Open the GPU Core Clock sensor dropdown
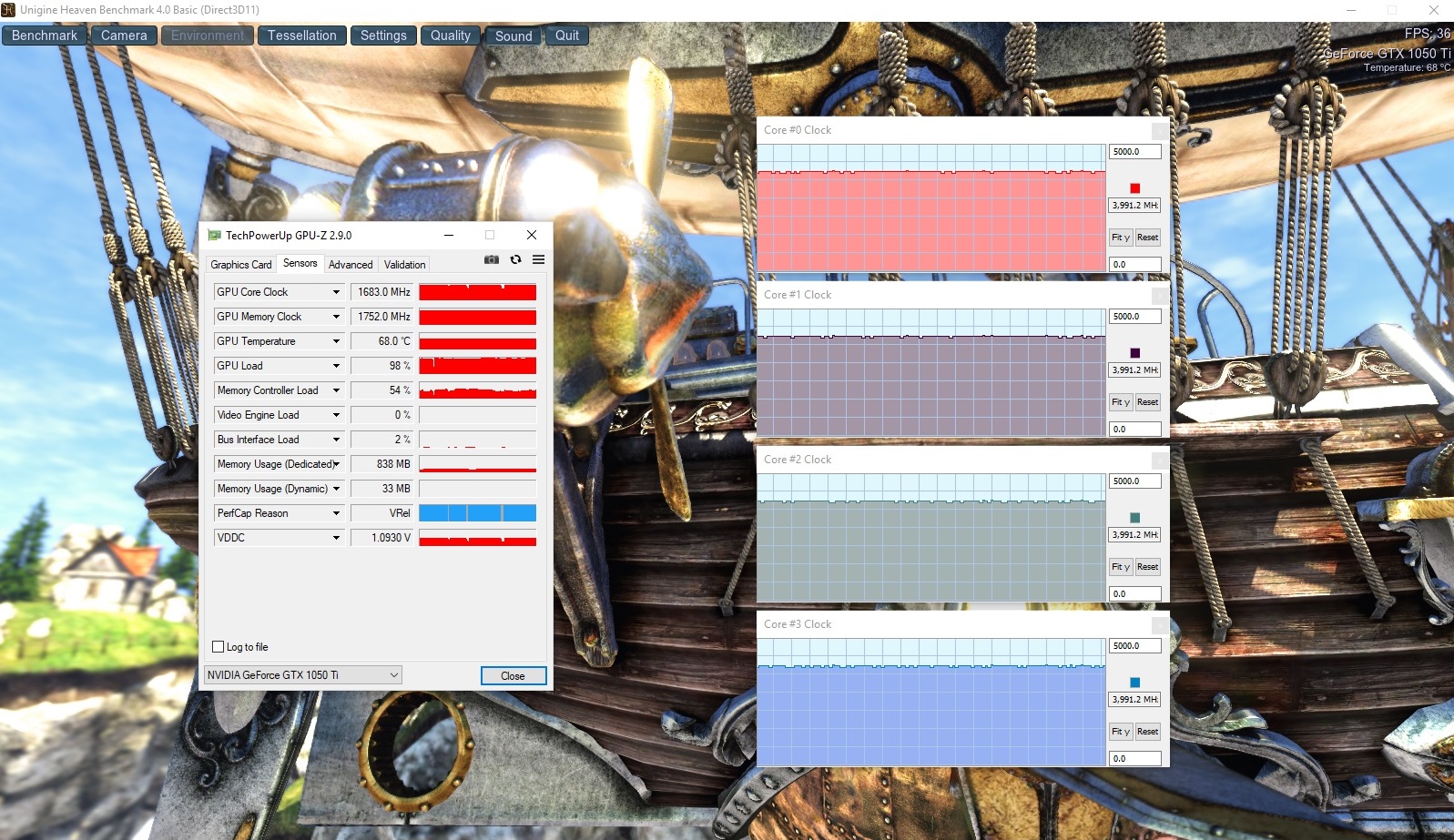This screenshot has height=840, width=1454. [336, 292]
